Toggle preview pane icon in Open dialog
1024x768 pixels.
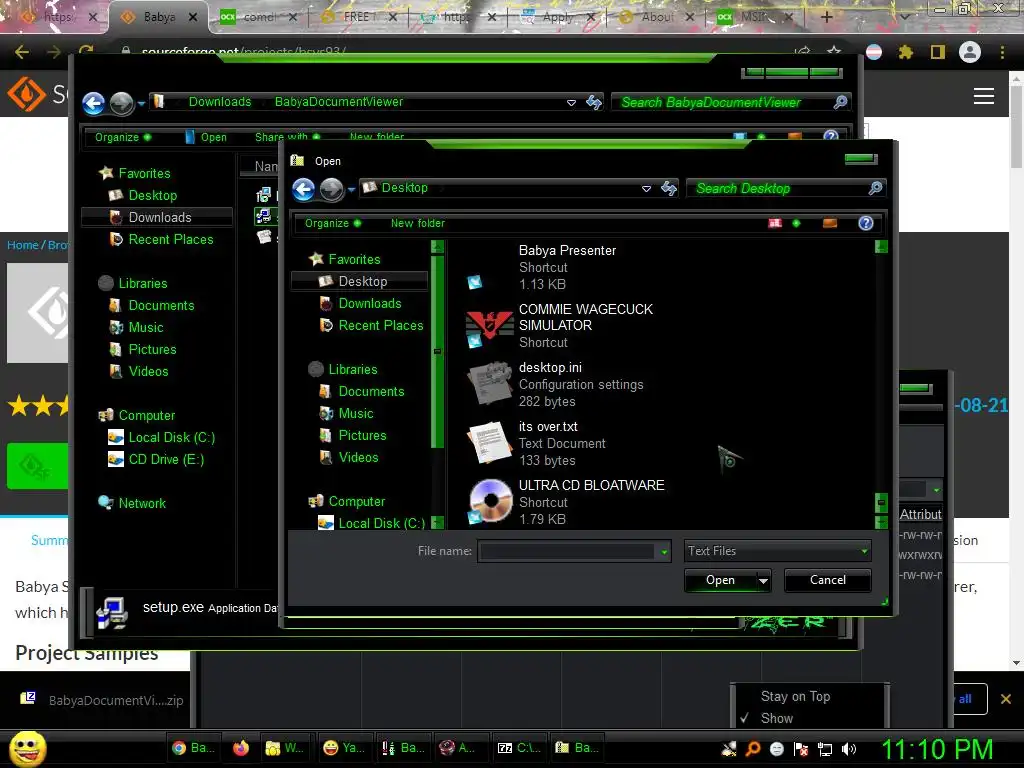829,223
